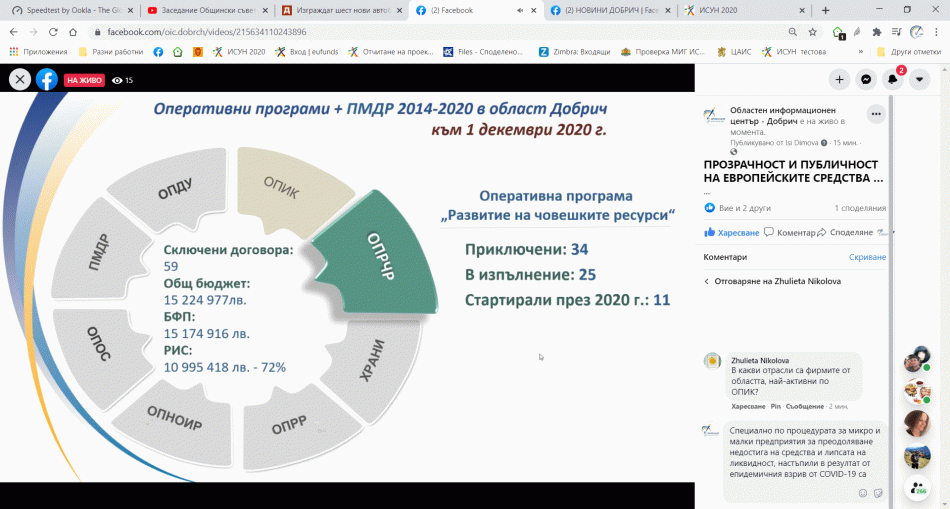Open sticker picker in the reply box
Image resolution: width=950 pixels, height=509 pixels.
click(877, 492)
